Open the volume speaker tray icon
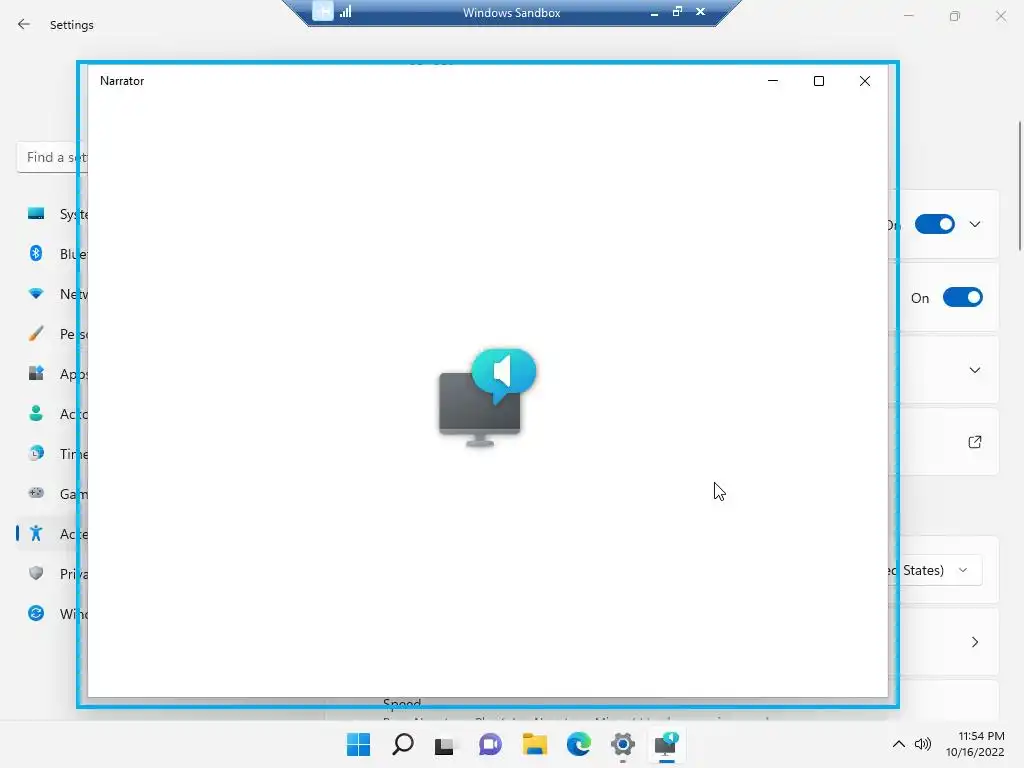The height and width of the screenshot is (768, 1024). [x=923, y=744]
